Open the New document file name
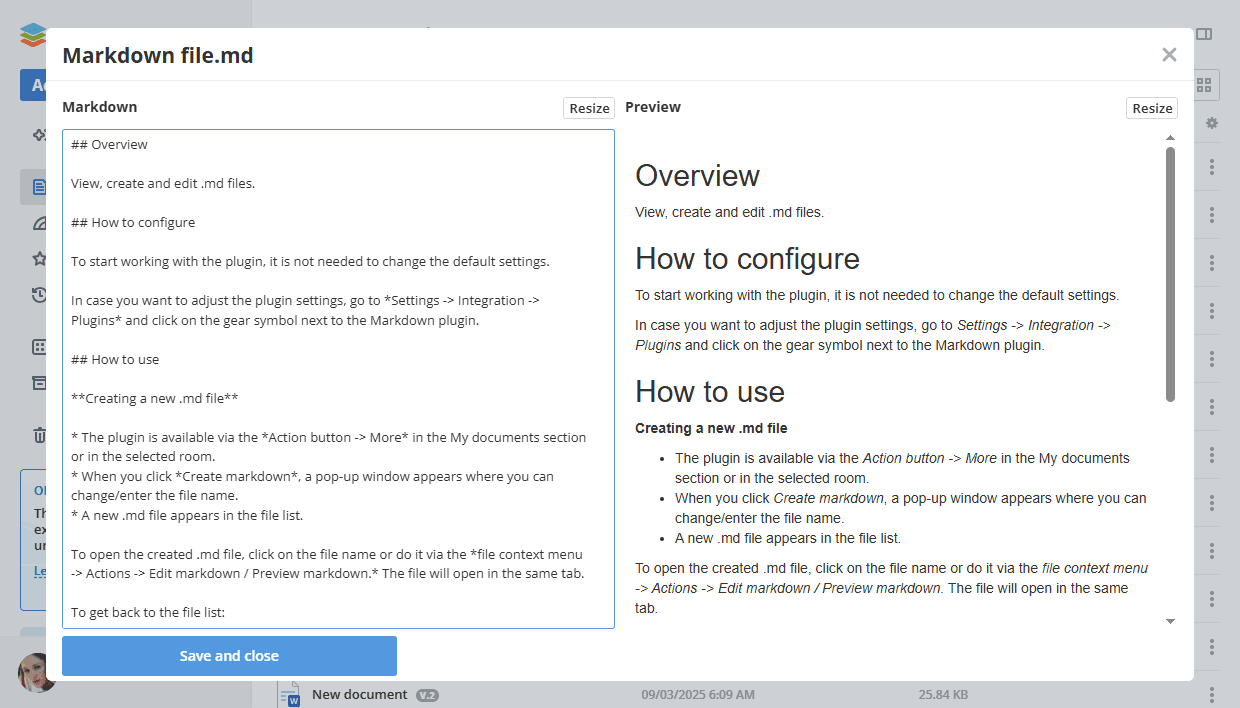This screenshot has height=708, width=1240. [359, 694]
